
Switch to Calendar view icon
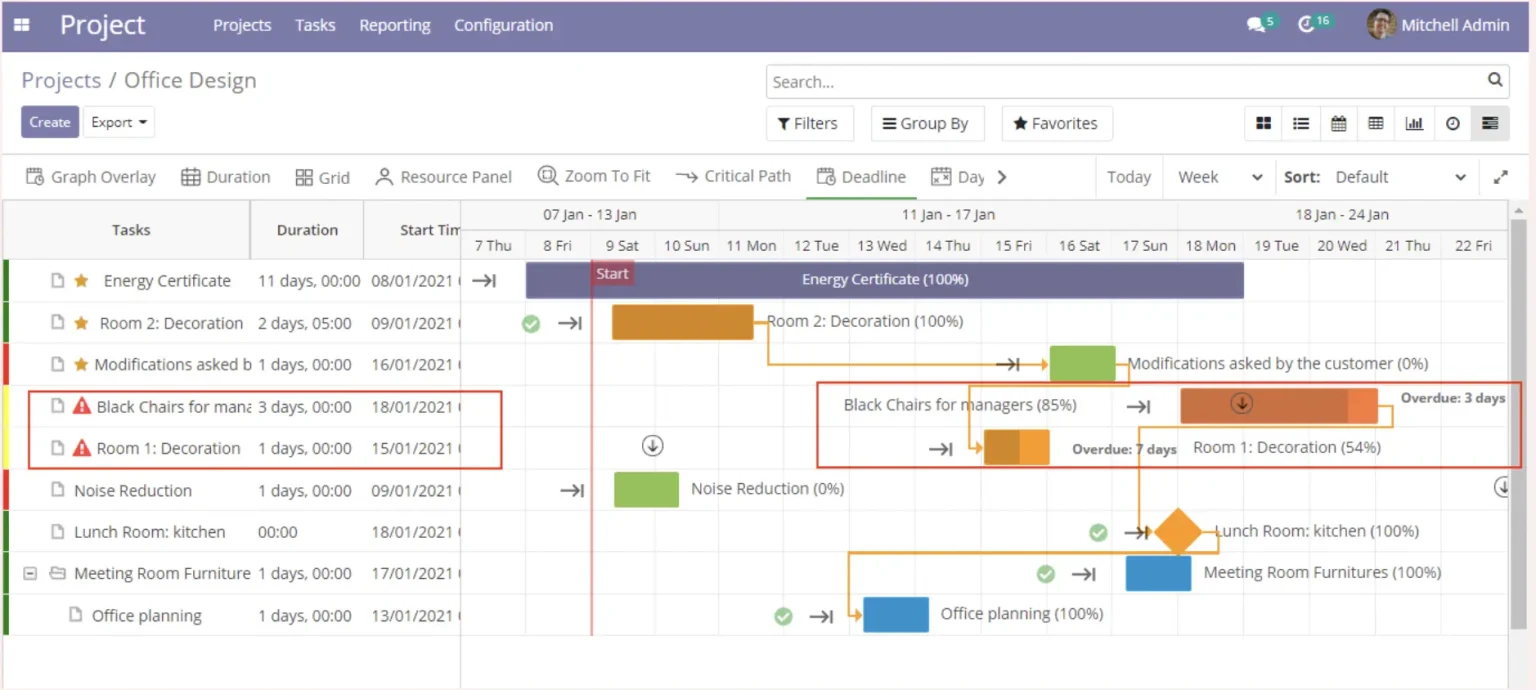click(x=1338, y=123)
